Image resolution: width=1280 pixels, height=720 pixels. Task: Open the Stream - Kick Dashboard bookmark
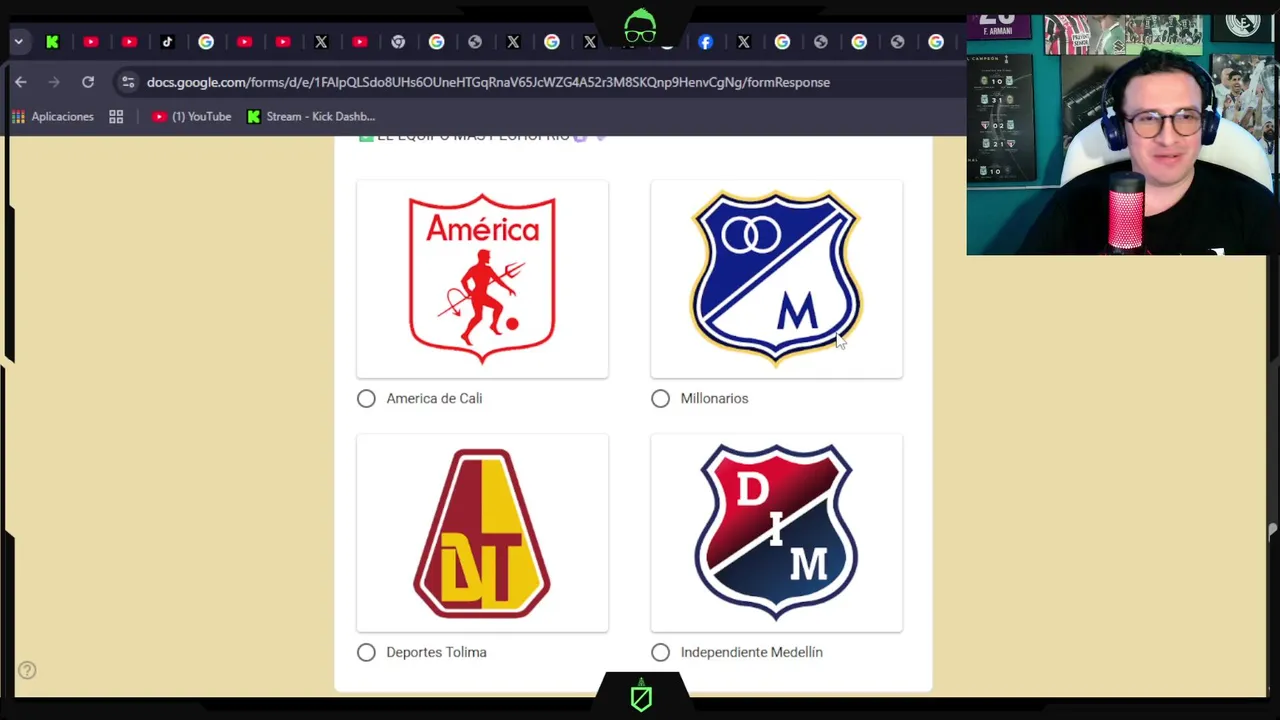pyautogui.click(x=311, y=117)
